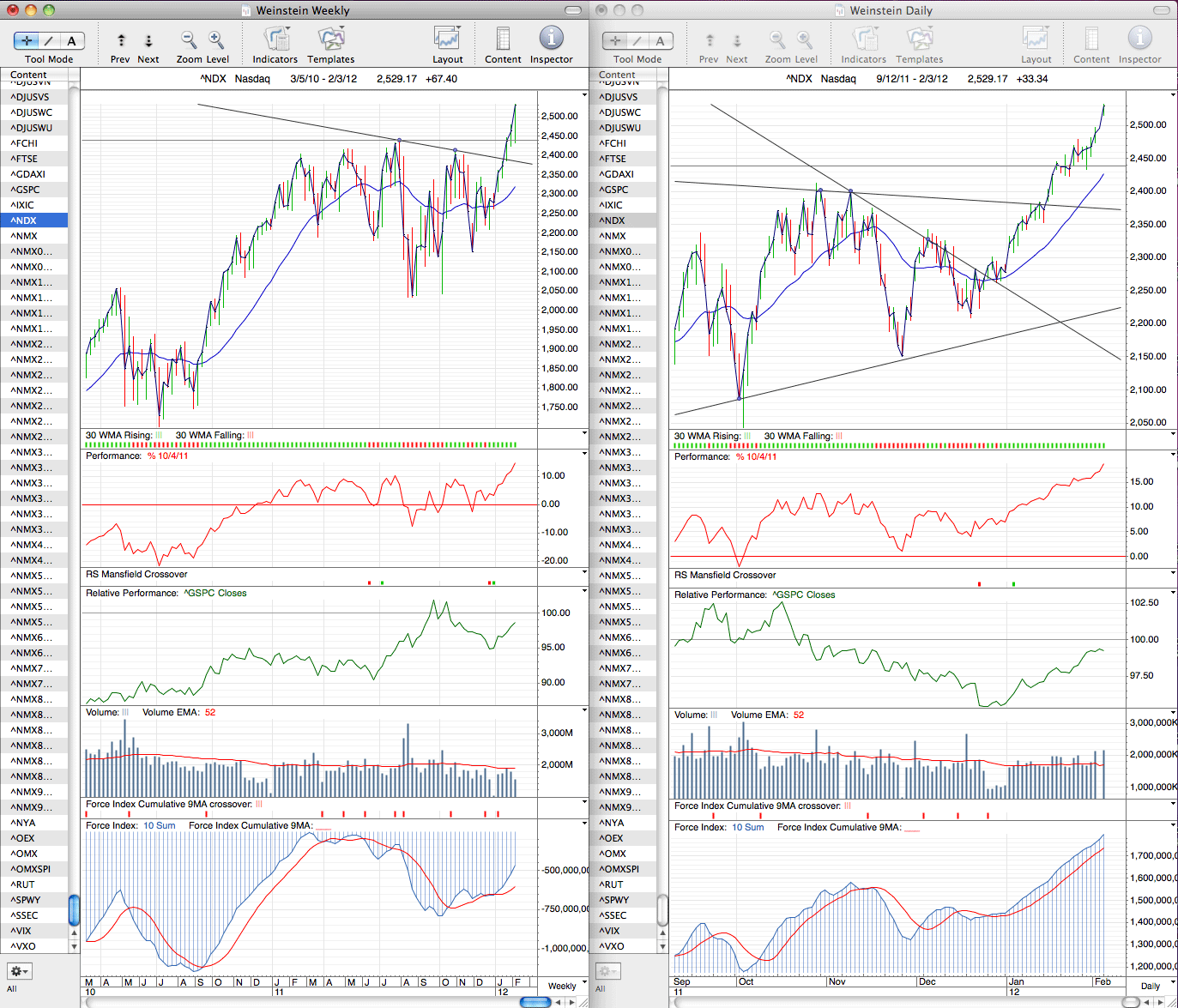
Task: Select text annotation tool in Weekly window
Action: pos(72,40)
